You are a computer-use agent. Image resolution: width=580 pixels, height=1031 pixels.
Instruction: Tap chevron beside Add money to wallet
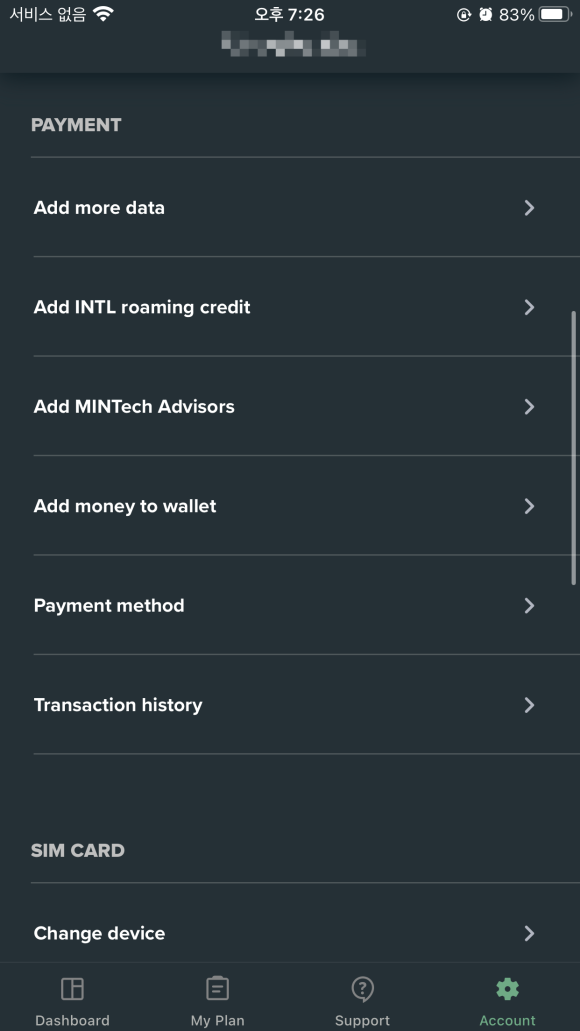pyautogui.click(x=529, y=506)
